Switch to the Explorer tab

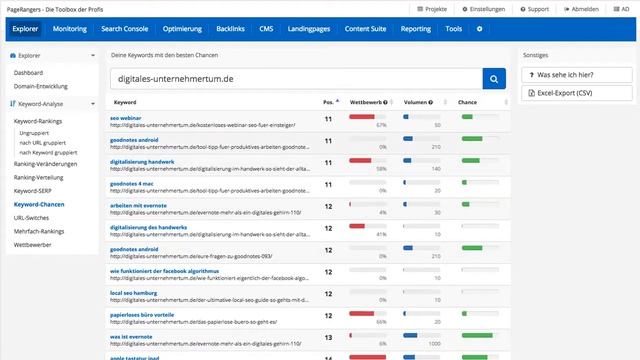coord(25,29)
